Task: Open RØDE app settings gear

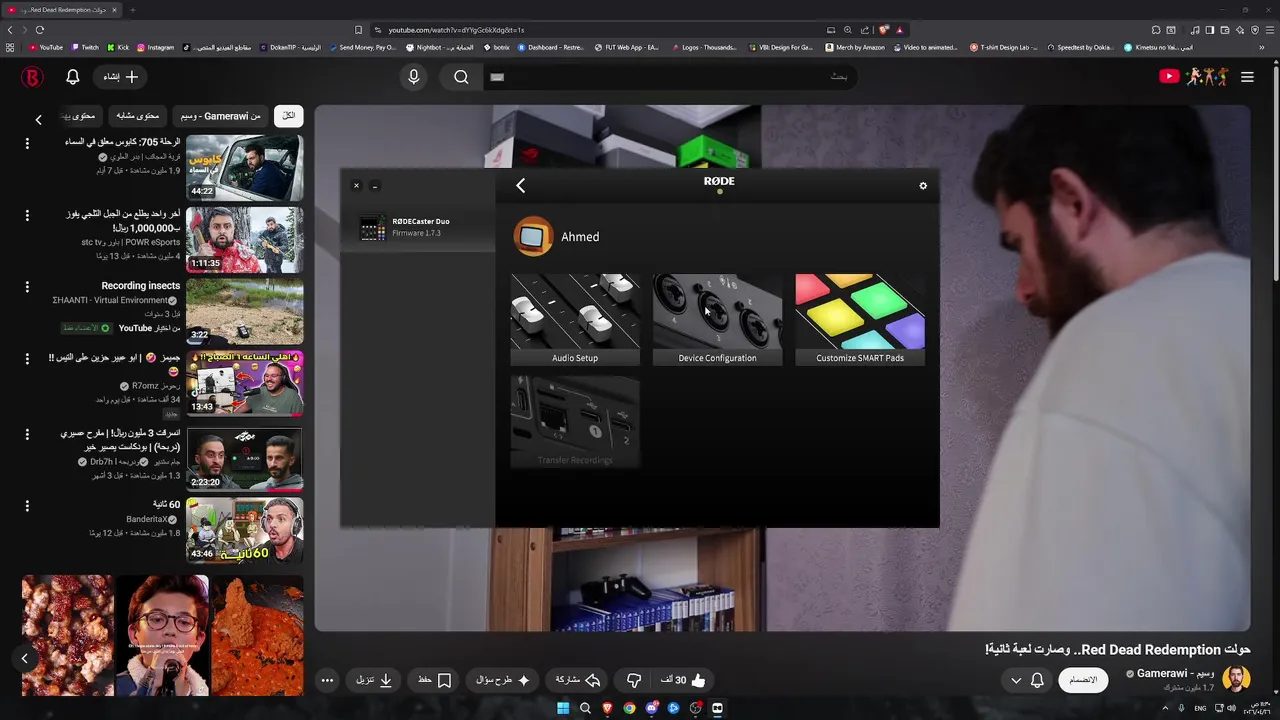Action: (923, 186)
